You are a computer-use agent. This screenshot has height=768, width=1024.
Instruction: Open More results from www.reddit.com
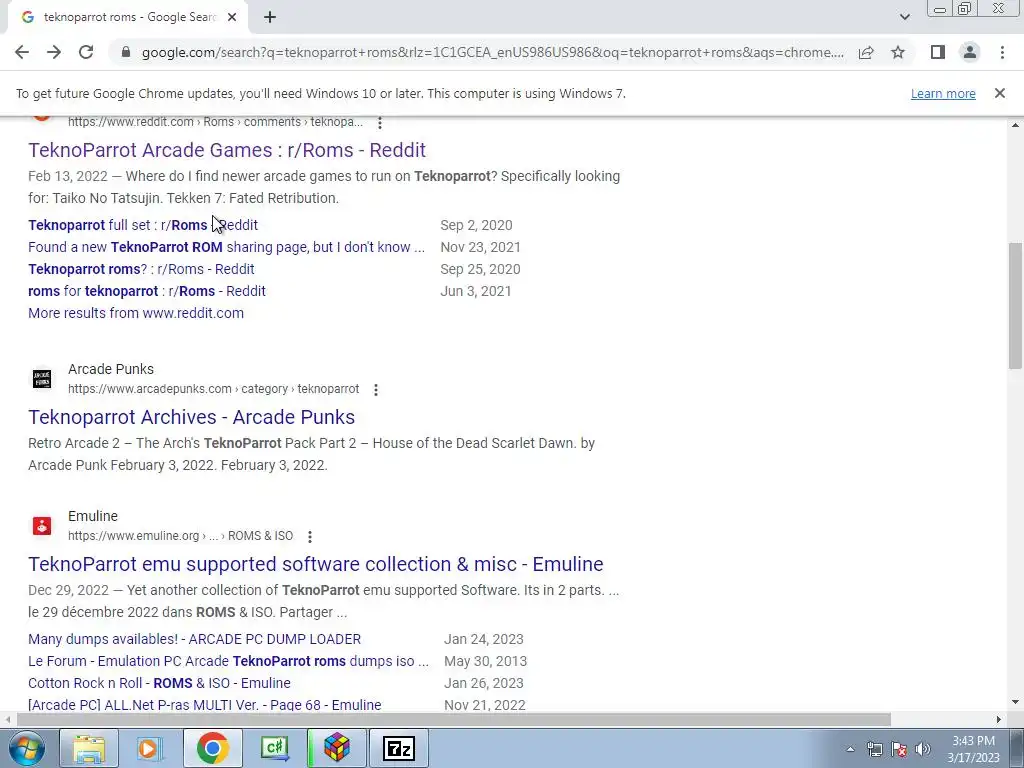[136, 313]
